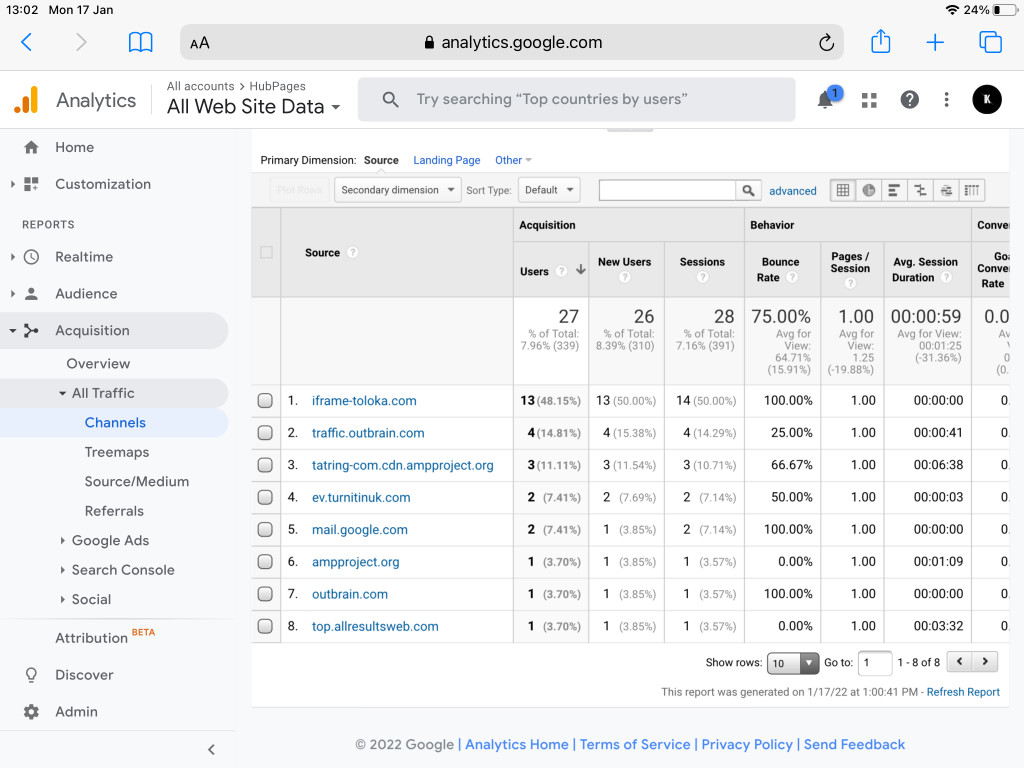Collapse the sidebar with bottom chevron
This screenshot has width=1024, height=768.
211,750
